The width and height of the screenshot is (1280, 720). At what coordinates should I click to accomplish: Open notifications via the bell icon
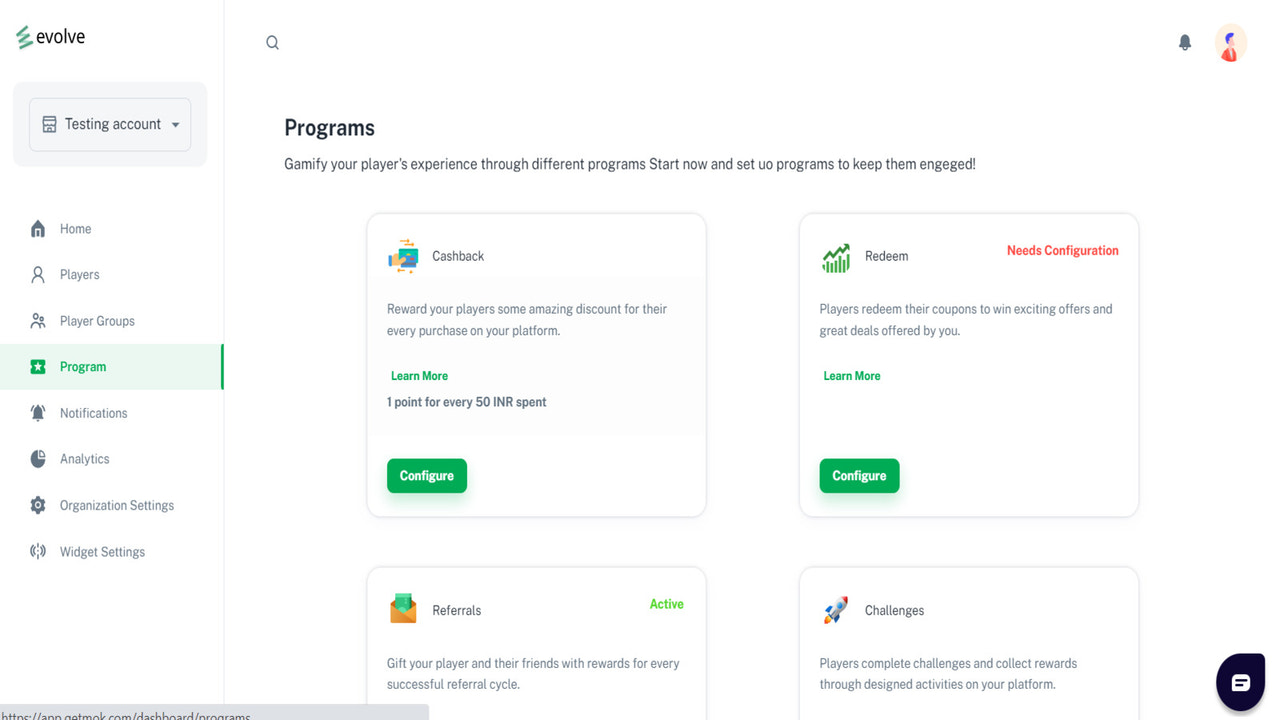[1184, 42]
